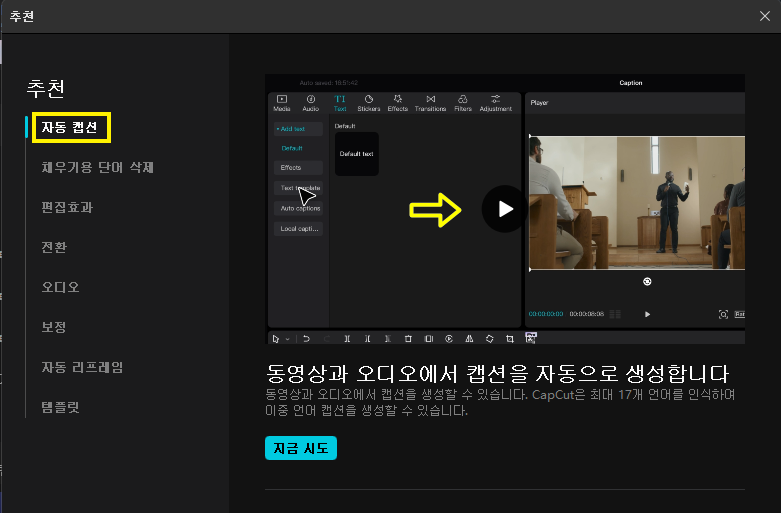This screenshot has height=513, width=781.
Task: Switch to the 편집효과 section
Action: click(x=67, y=207)
